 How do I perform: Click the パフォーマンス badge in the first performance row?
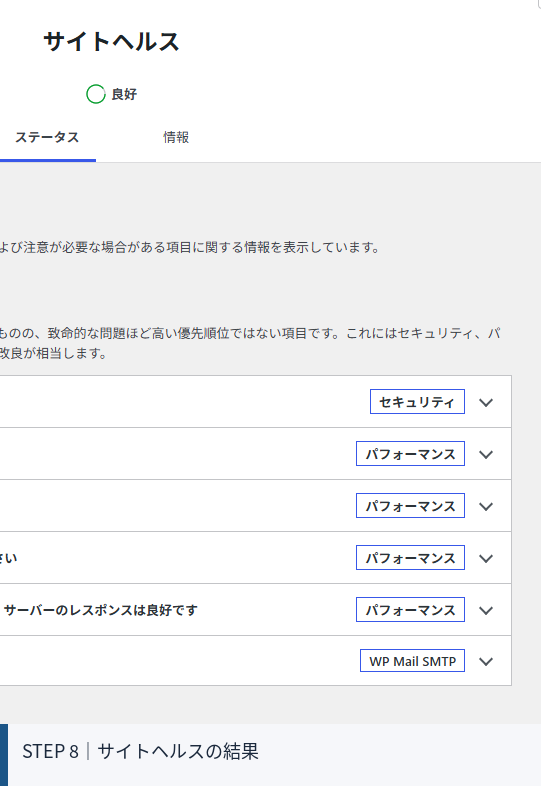[x=410, y=454]
